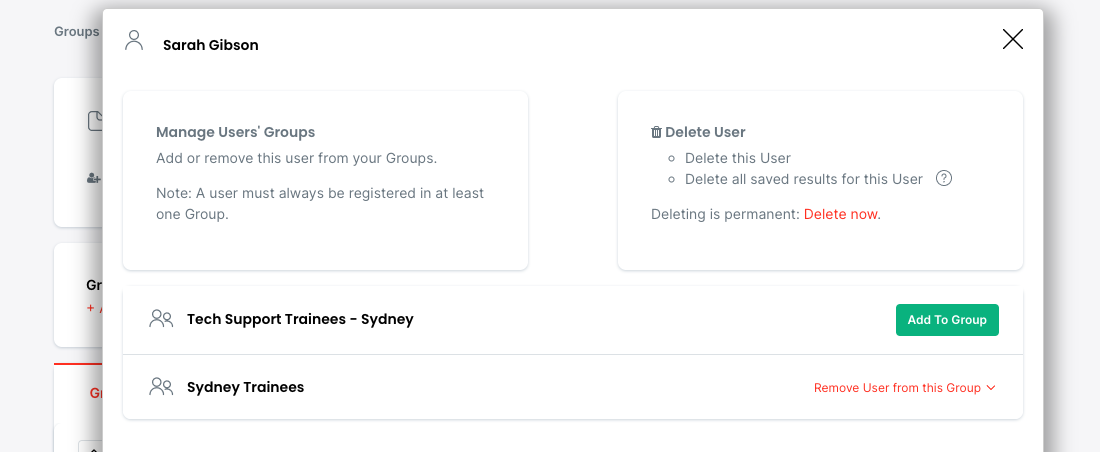The width and height of the screenshot is (1100, 452).
Task: Click the group icon for Tech Support Trainees
Action: [161, 319]
